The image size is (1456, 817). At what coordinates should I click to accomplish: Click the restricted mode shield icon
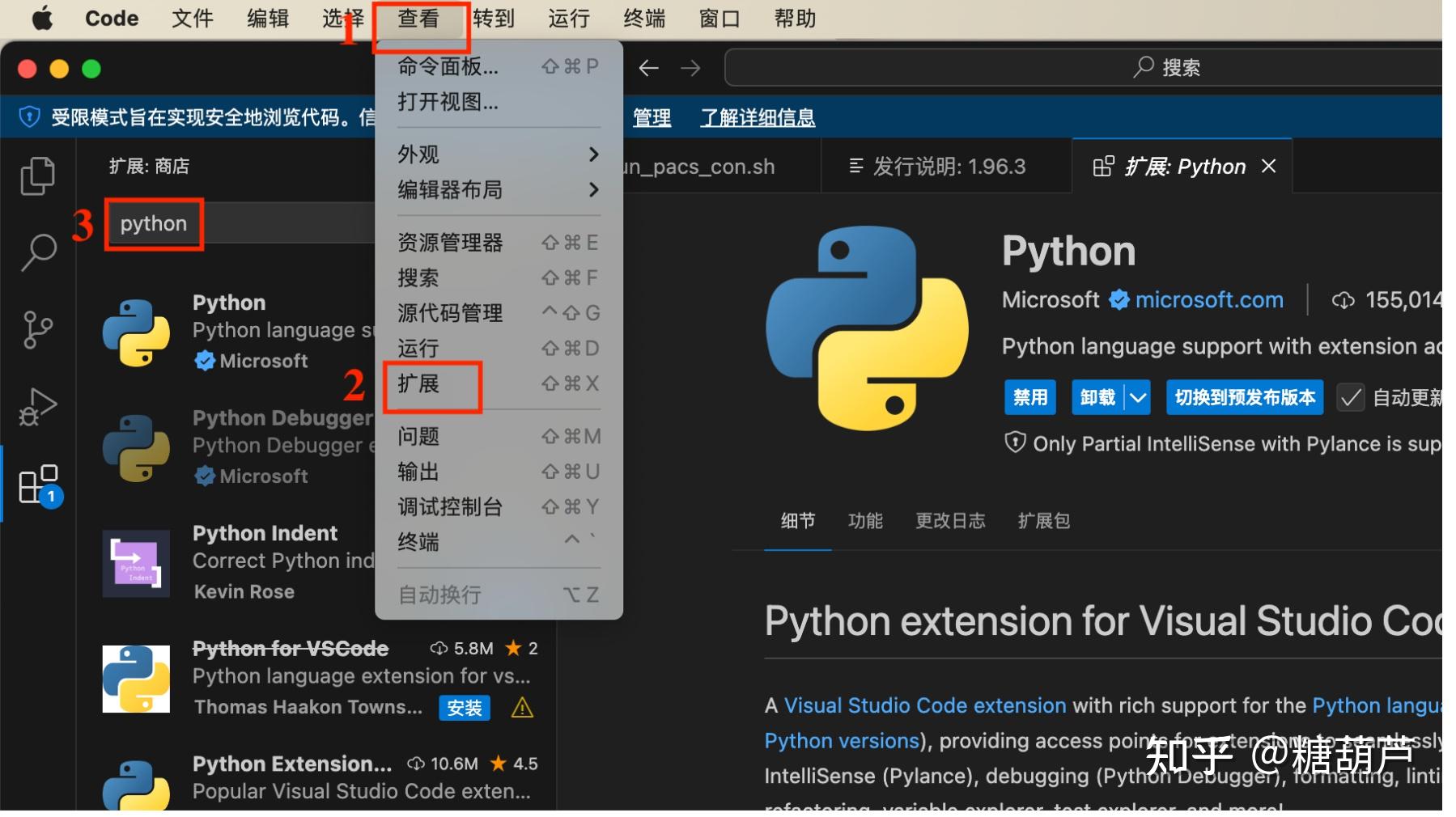pyautogui.click(x=29, y=116)
